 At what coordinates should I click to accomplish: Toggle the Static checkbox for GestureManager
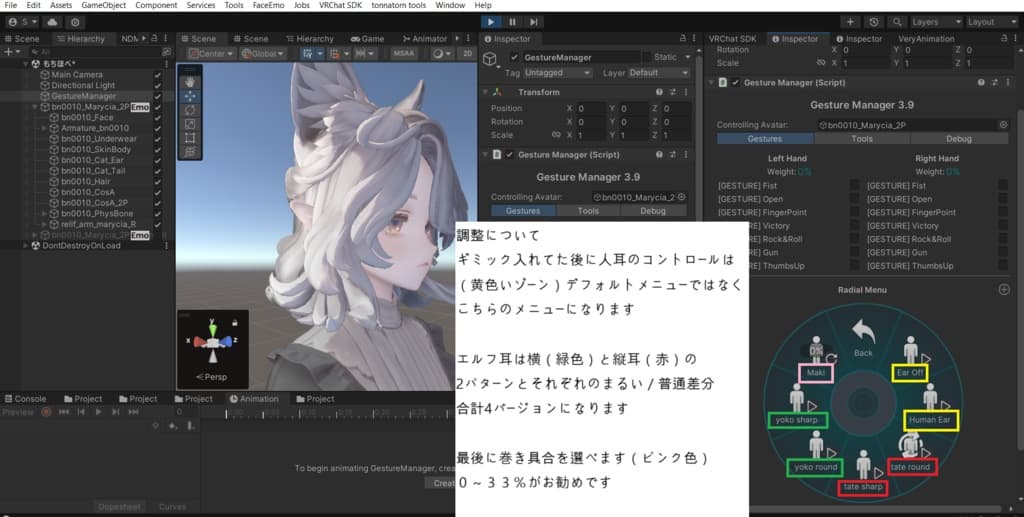coord(646,58)
